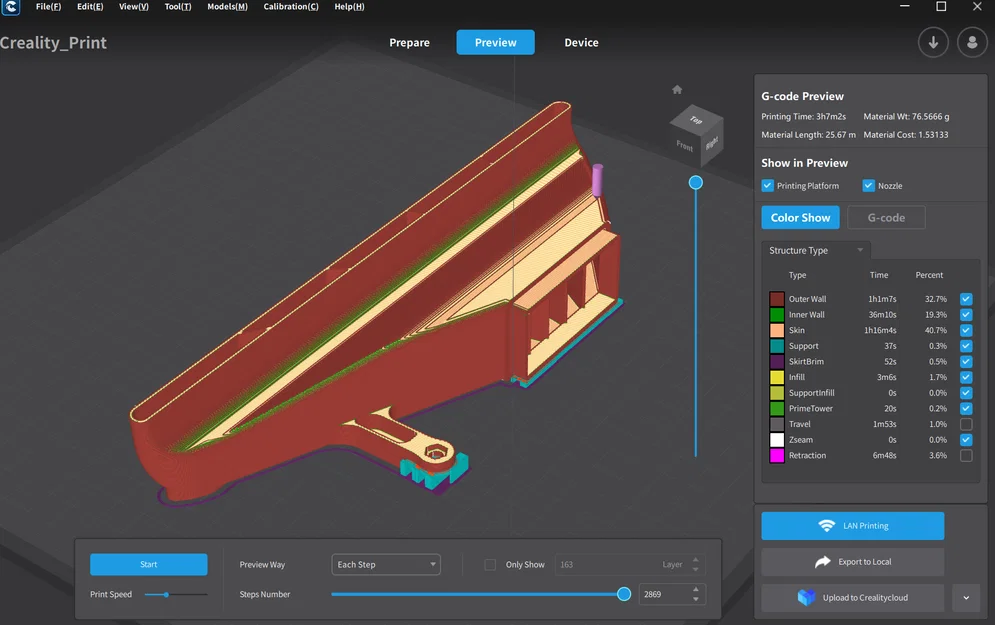Toggle Nozzle visibility checkbox
The height and width of the screenshot is (625, 995).
pyautogui.click(x=868, y=185)
